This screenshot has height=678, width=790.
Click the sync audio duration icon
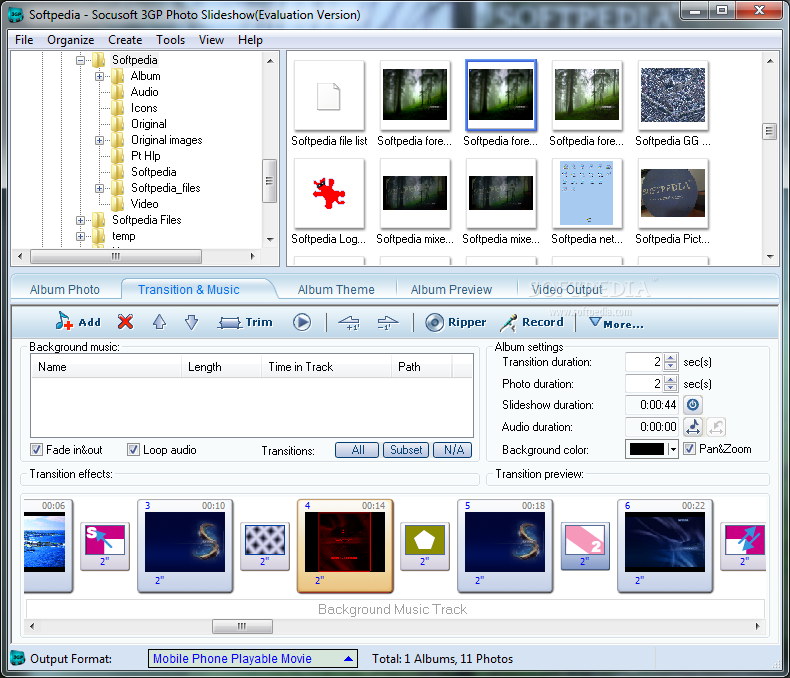(x=693, y=427)
